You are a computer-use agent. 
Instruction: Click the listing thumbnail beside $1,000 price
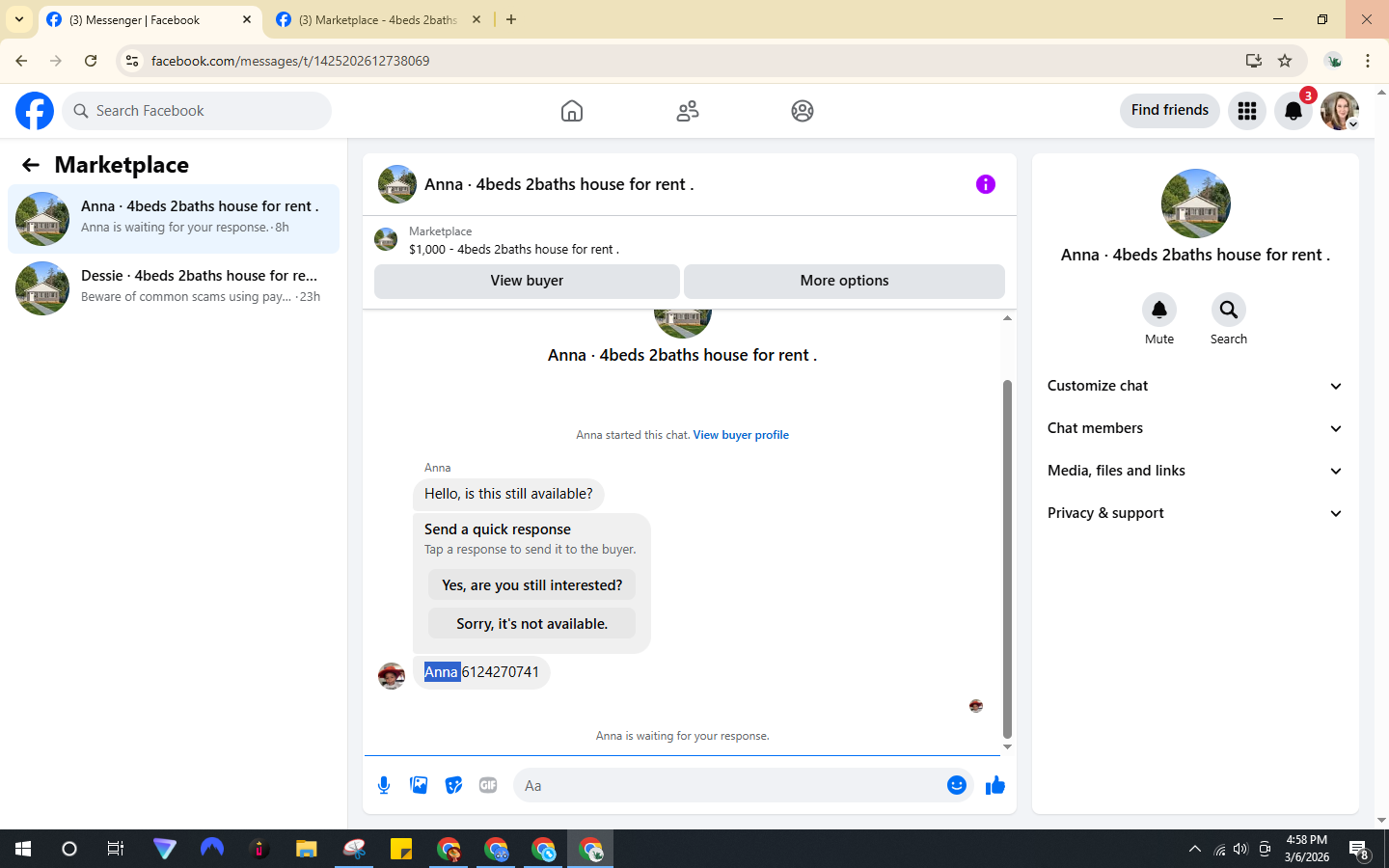(386, 239)
